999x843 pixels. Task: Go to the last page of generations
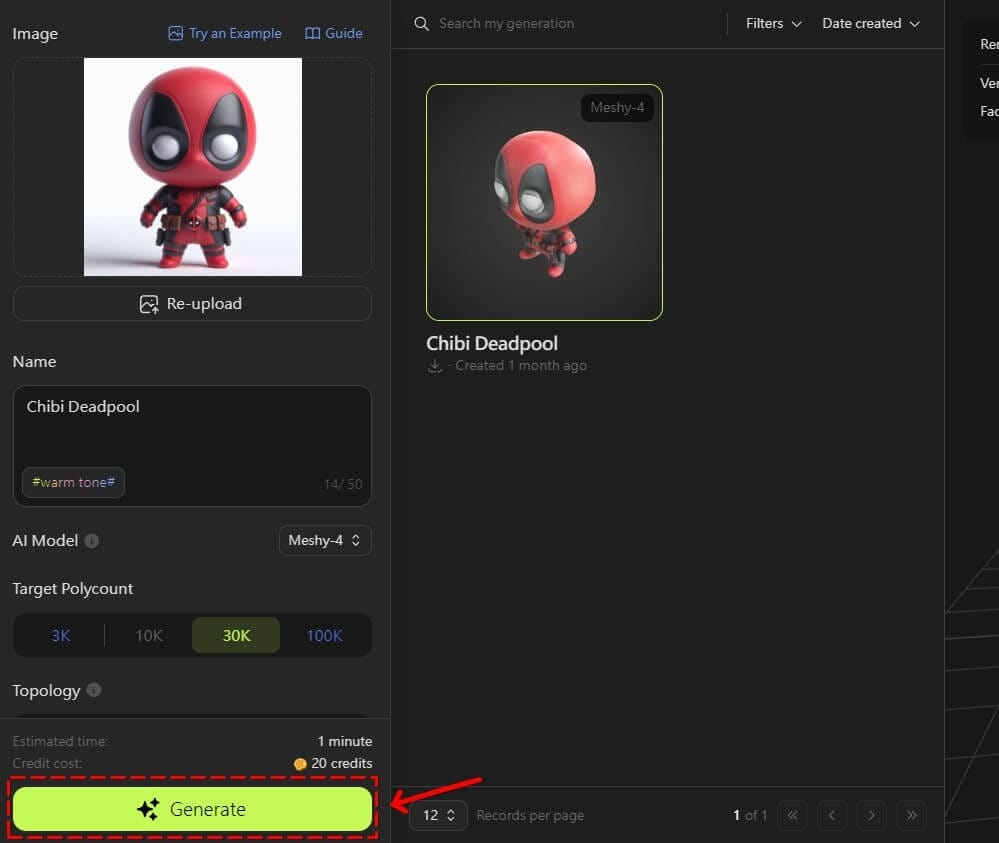click(x=911, y=815)
